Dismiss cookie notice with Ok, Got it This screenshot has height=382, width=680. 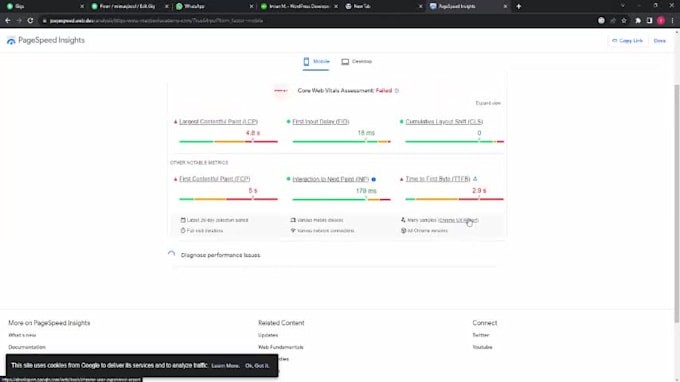tap(257, 366)
